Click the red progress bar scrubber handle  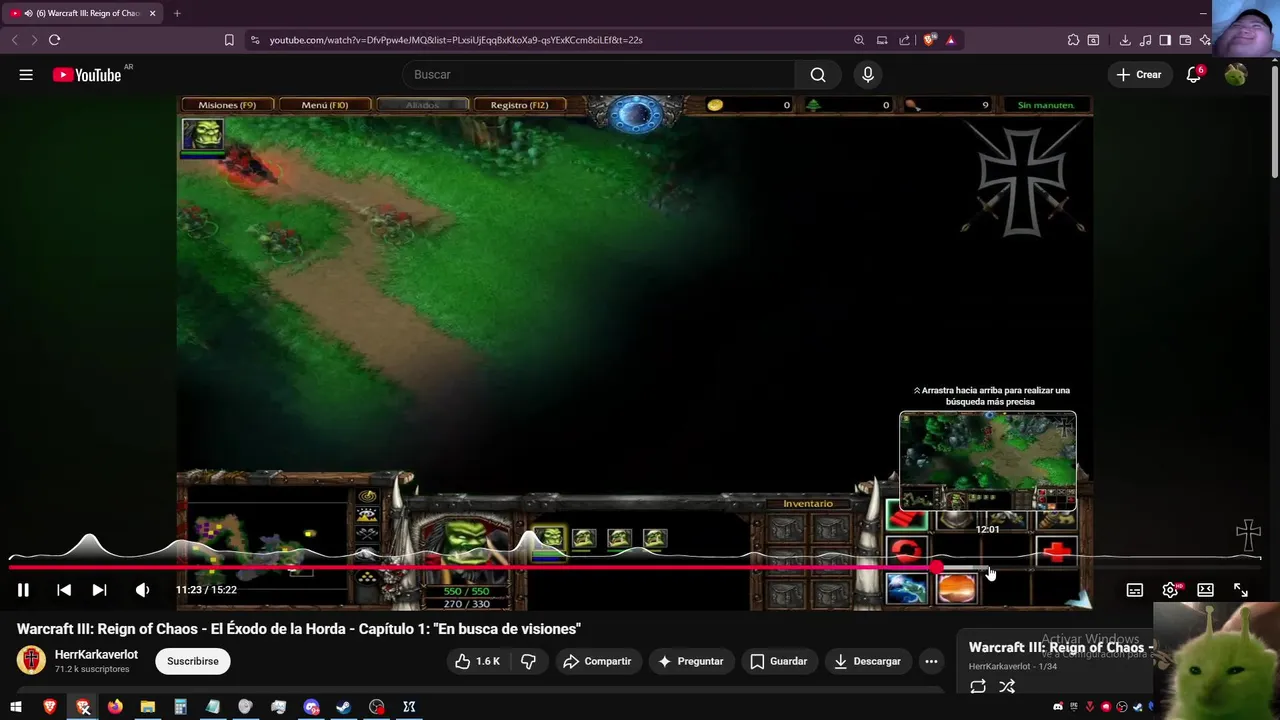pyautogui.click(x=936, y=567)
